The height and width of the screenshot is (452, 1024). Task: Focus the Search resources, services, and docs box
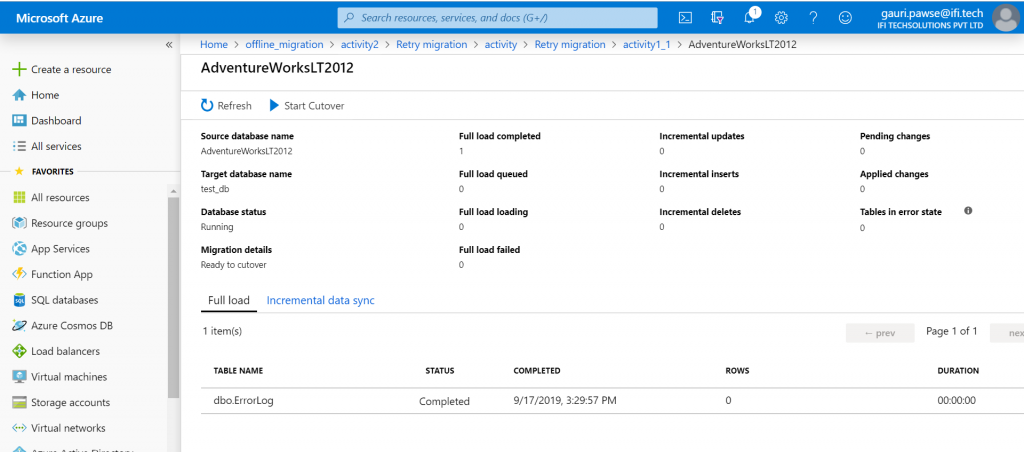coord(498,18)
